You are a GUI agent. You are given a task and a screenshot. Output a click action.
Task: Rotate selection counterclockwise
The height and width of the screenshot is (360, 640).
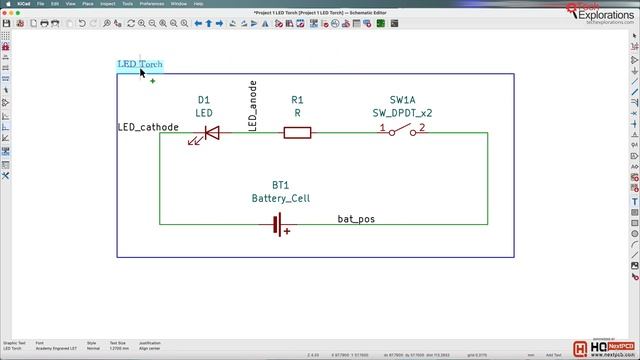point(233,24)
